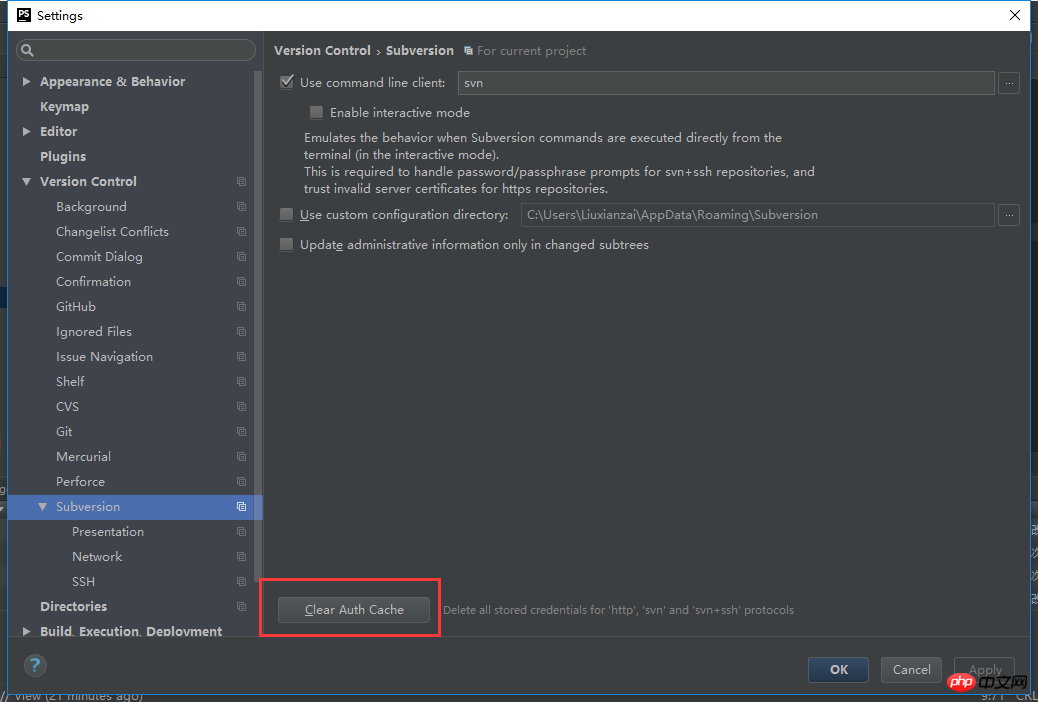Click the project-level icon beside SSH
This screenshot has height=702, width=1038.
click(241, 581)
